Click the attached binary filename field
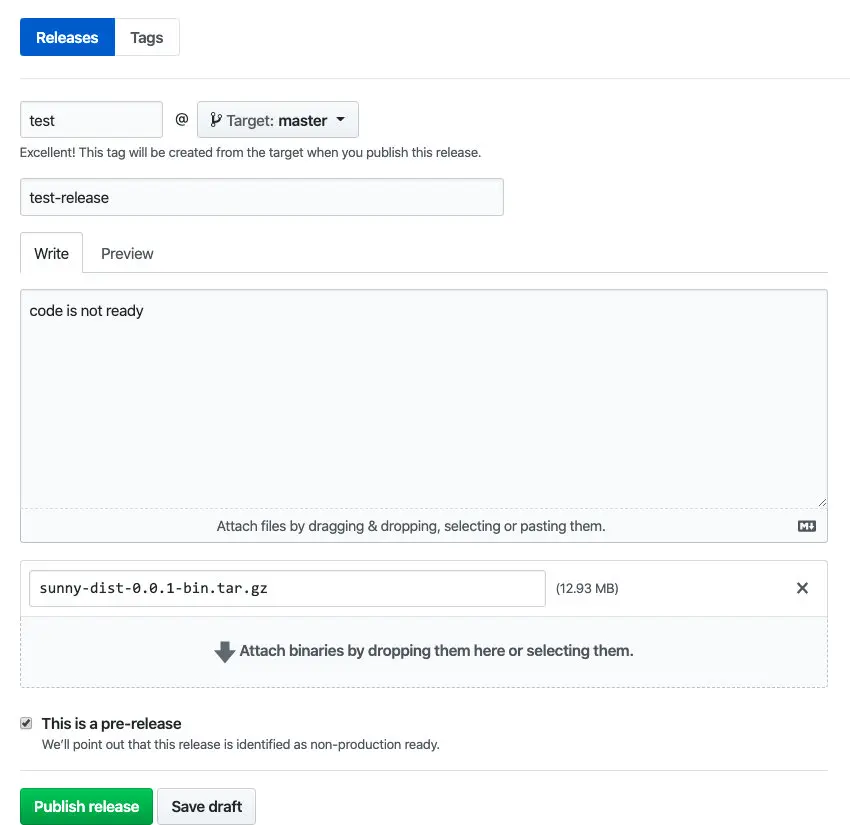This screenshot has width=850, height=825. pyautogui.click(x=287, y=588)
